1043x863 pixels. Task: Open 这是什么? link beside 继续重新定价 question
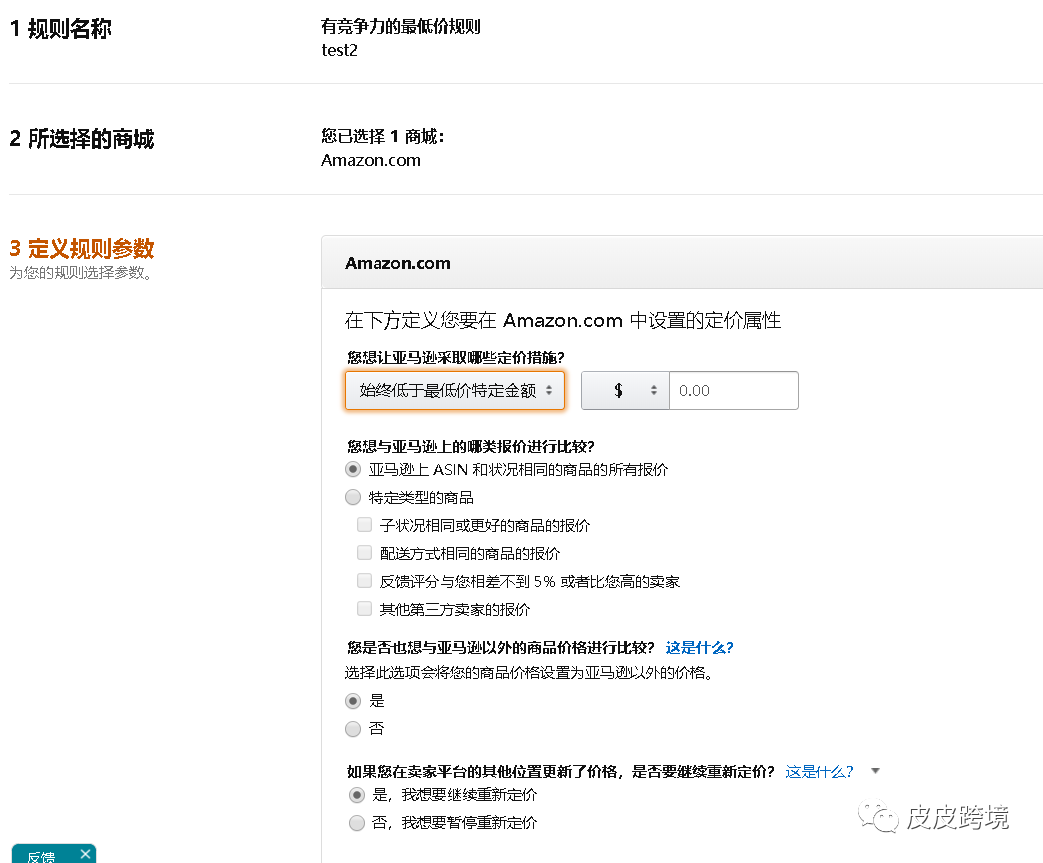tap(819, 772)
